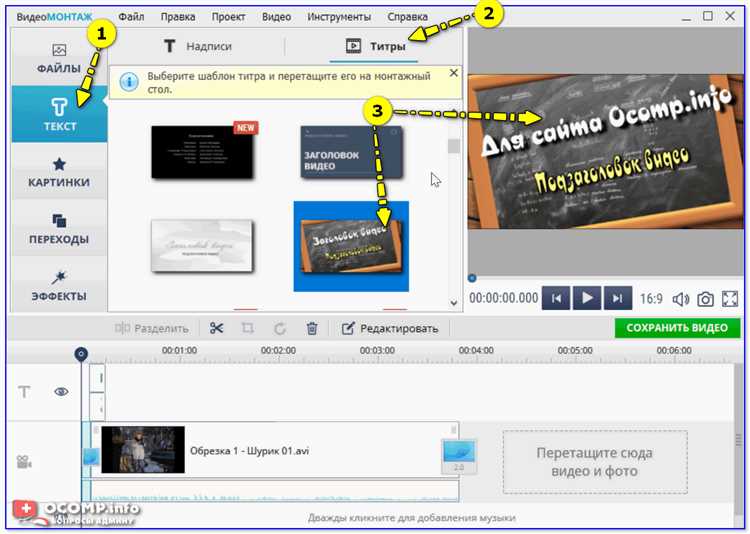
Task: Take a snapshot with camera icon
Action: point(706,298)
